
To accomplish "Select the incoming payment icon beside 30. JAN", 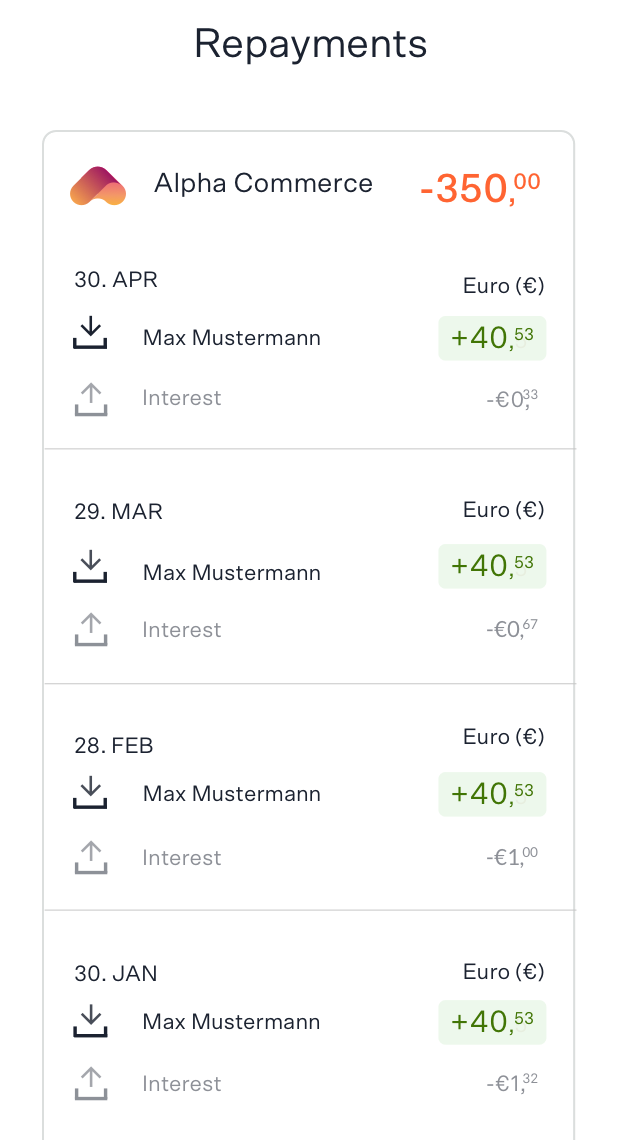I will (91, 1018).
